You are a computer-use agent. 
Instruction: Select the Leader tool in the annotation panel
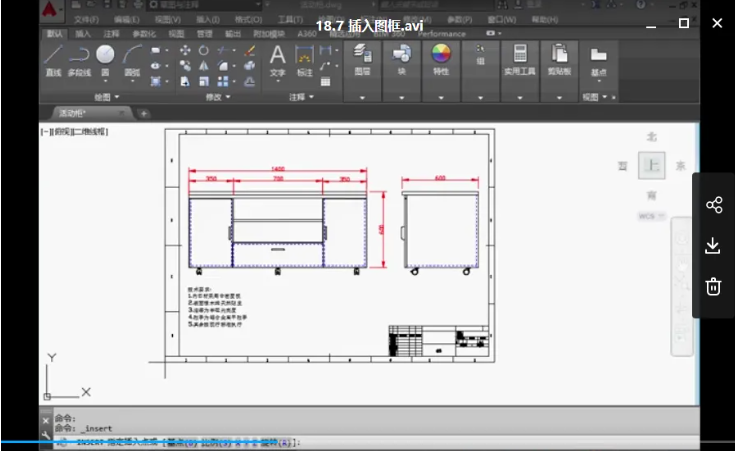point(325,66)
